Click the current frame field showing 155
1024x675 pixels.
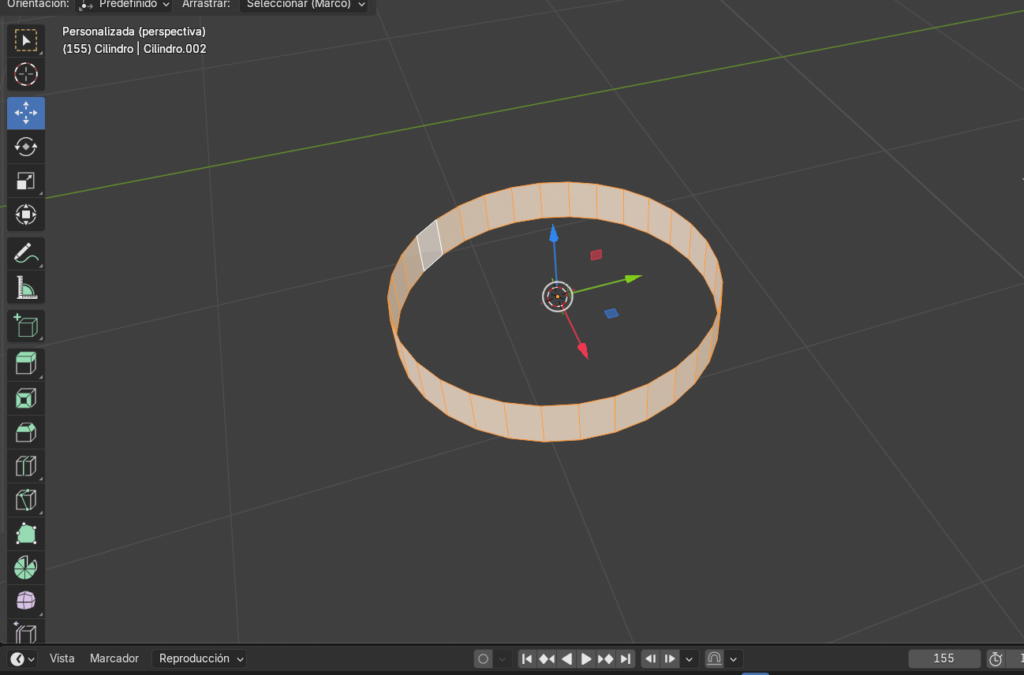coord(943,659)
